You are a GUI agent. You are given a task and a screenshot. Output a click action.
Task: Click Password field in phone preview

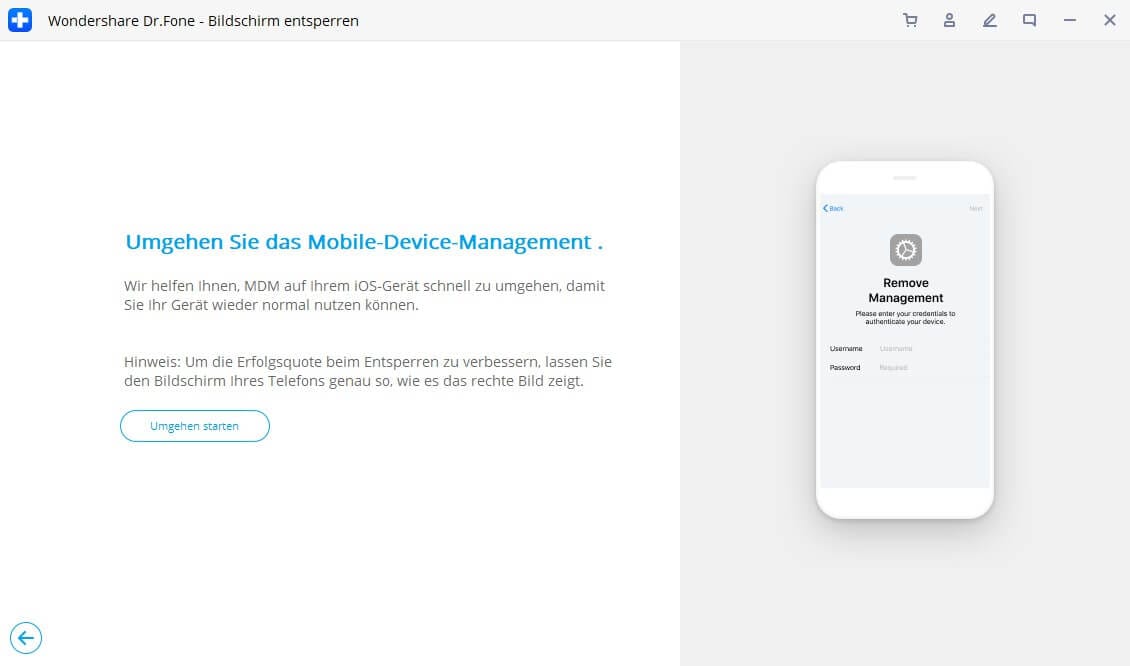pyautogui.click(x=905, y=368)
